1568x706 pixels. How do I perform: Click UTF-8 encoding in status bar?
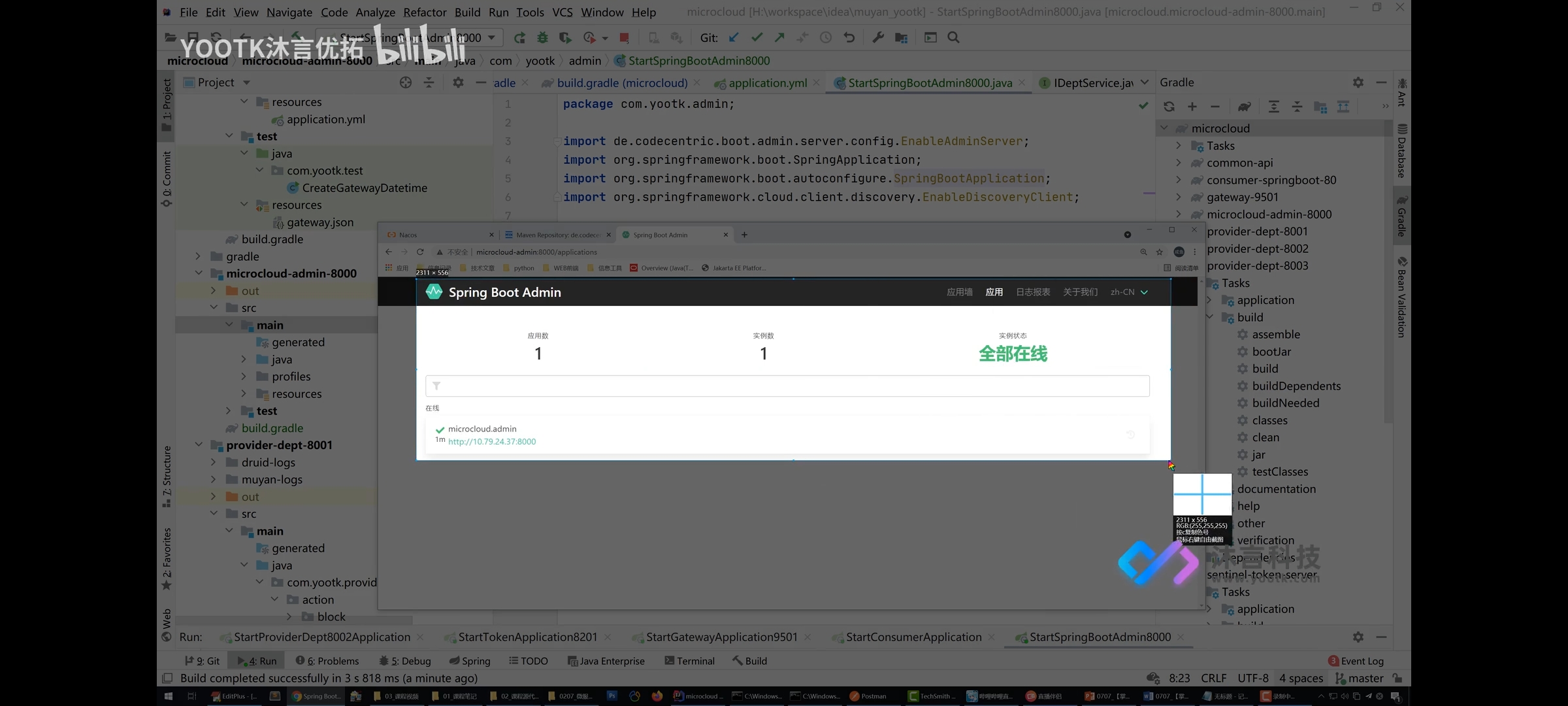(1252, 679)
